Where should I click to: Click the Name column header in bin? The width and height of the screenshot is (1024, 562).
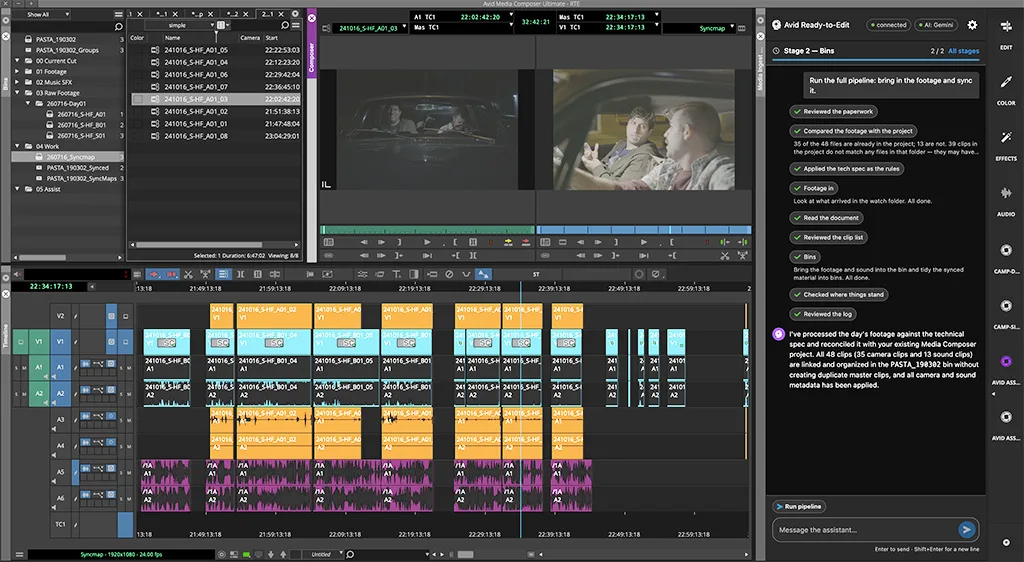tap(172, 38)
